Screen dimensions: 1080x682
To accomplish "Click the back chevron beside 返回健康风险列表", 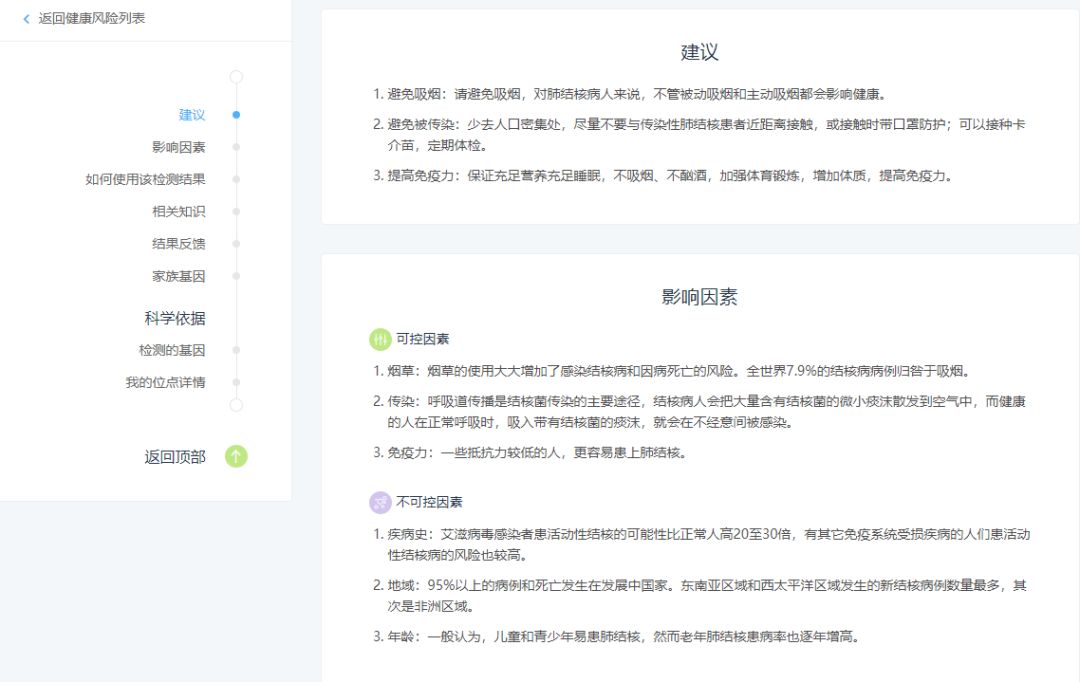I will [26, 19].
